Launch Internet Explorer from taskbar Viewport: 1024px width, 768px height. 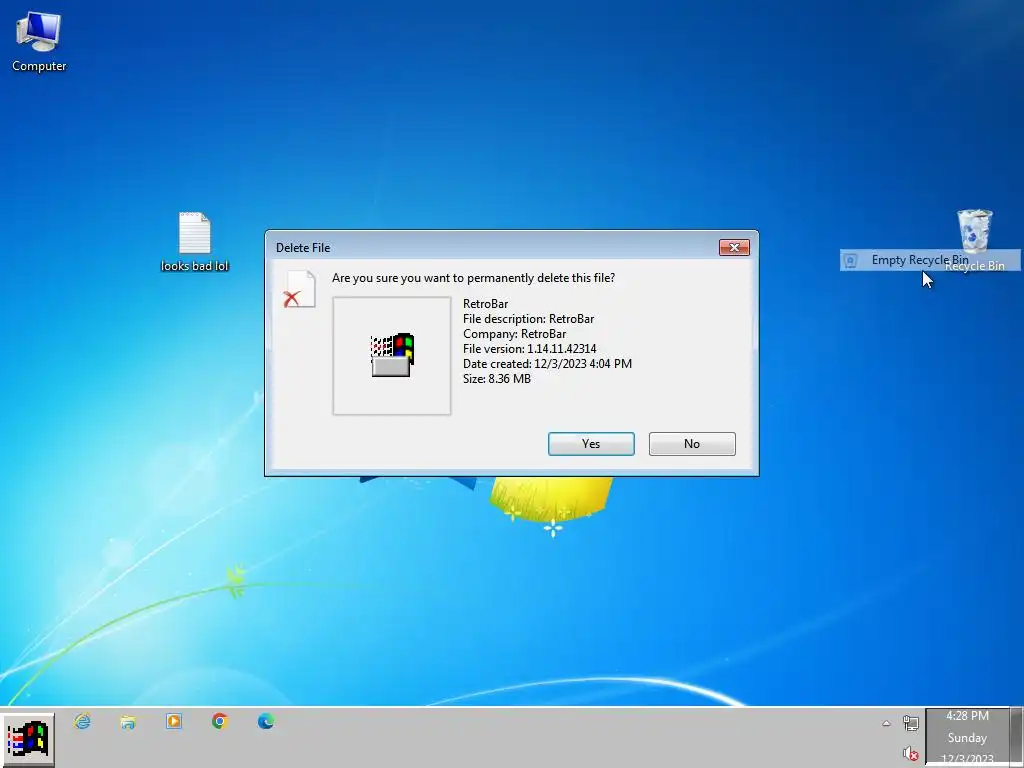pyautogui.click(x=82, y=721)
